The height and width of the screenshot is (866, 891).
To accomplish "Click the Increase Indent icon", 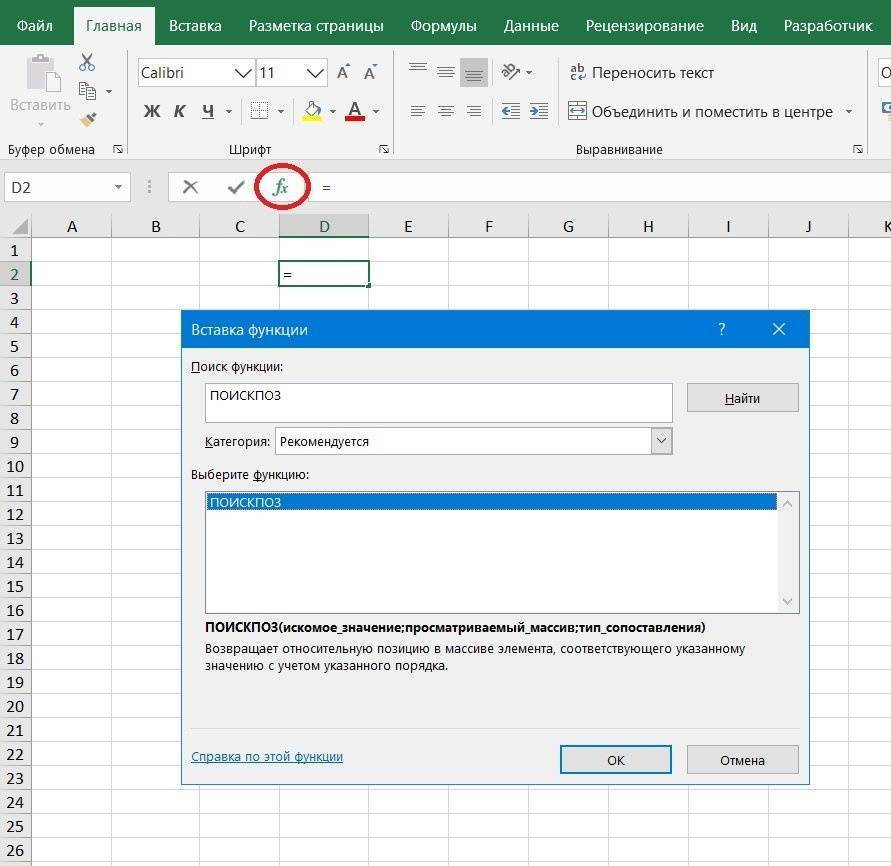I will [539, 111].
